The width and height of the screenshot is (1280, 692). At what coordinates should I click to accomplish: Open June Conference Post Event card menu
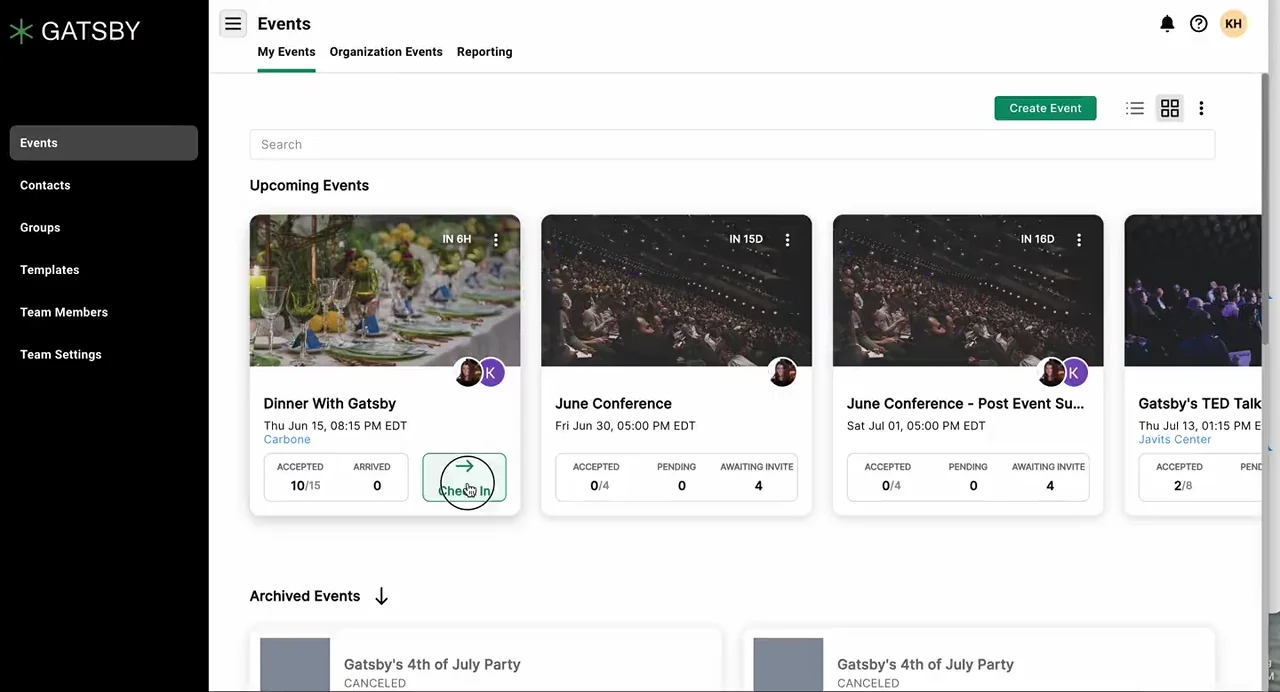(x=1079, y=239)
